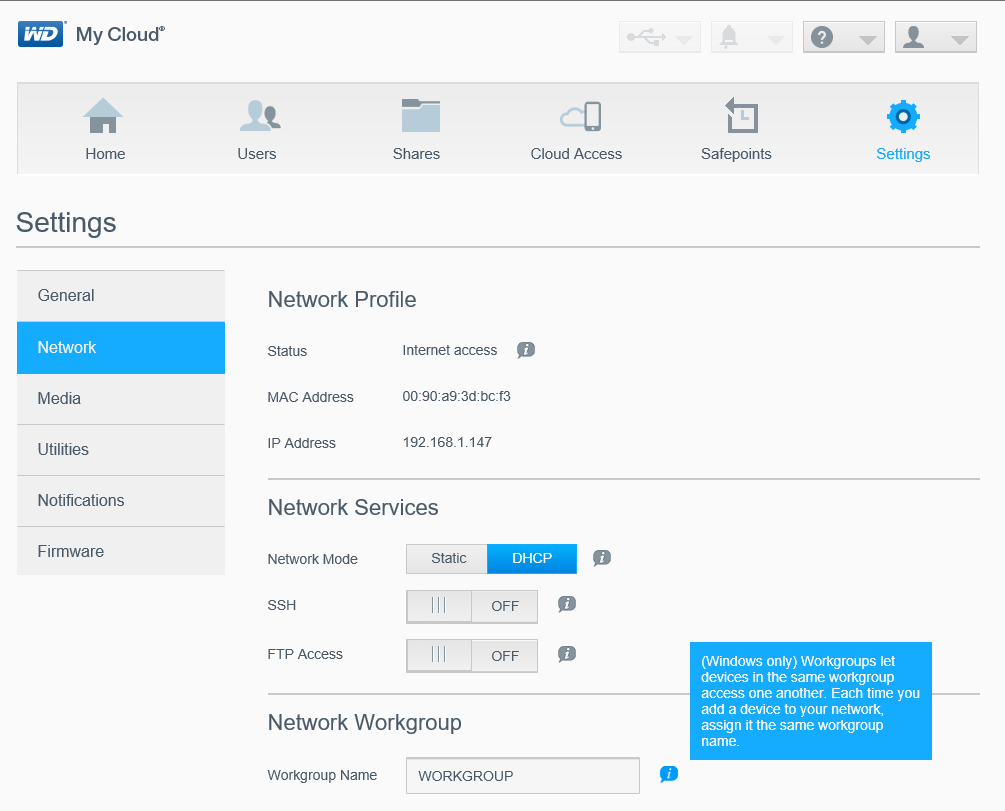Click the Network Services heading

(x=353, y=508)
